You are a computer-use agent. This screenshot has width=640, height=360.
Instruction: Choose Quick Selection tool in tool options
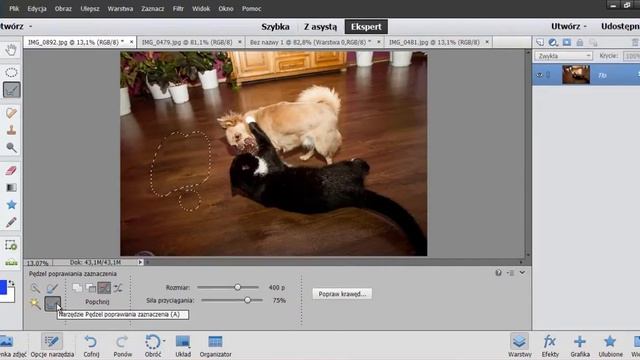tap(36, 288)
